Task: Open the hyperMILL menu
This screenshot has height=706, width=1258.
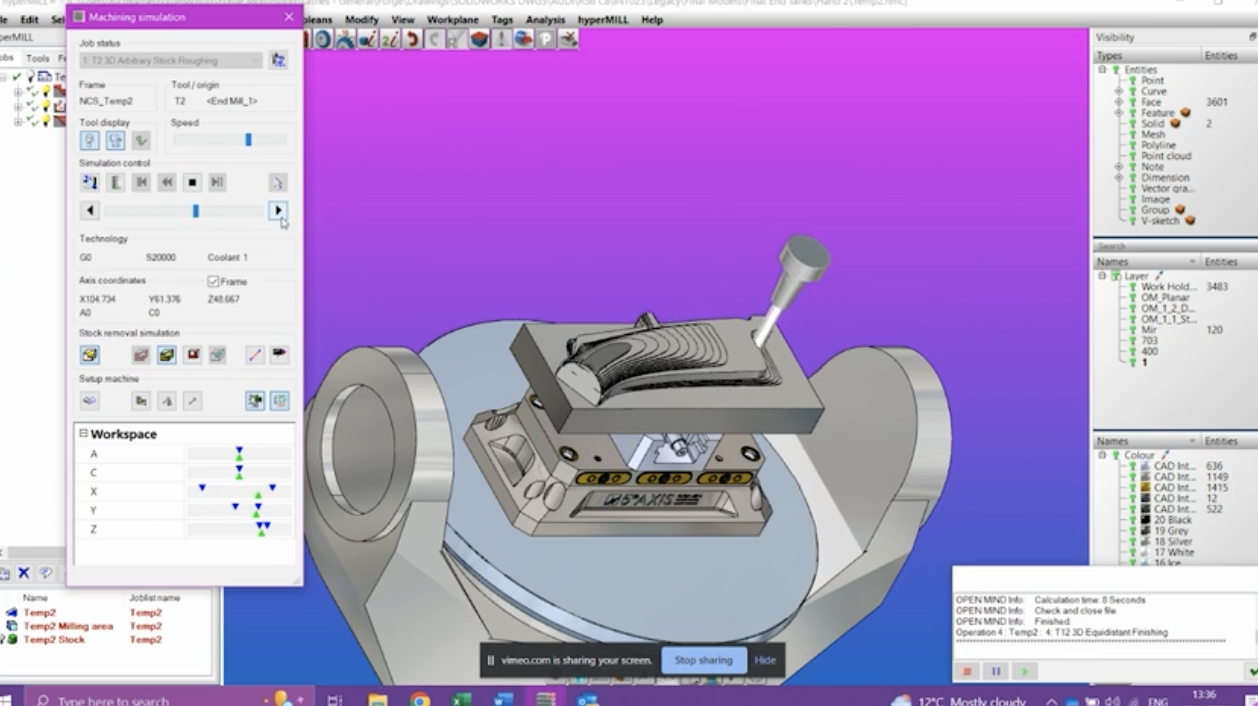Action: (x=603, y=20)
